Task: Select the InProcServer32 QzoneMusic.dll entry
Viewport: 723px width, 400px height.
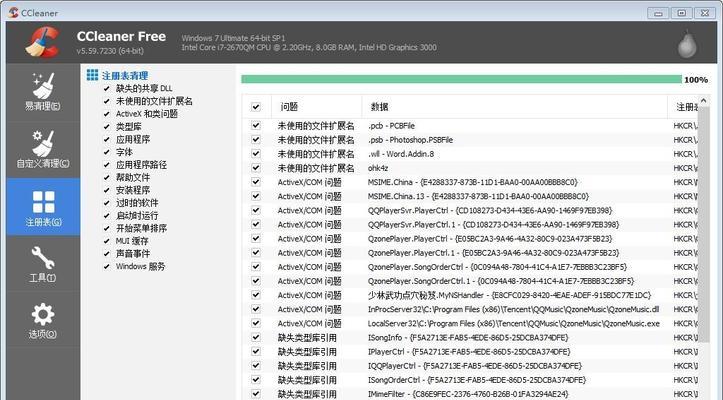Action: [x=513, y=309]
